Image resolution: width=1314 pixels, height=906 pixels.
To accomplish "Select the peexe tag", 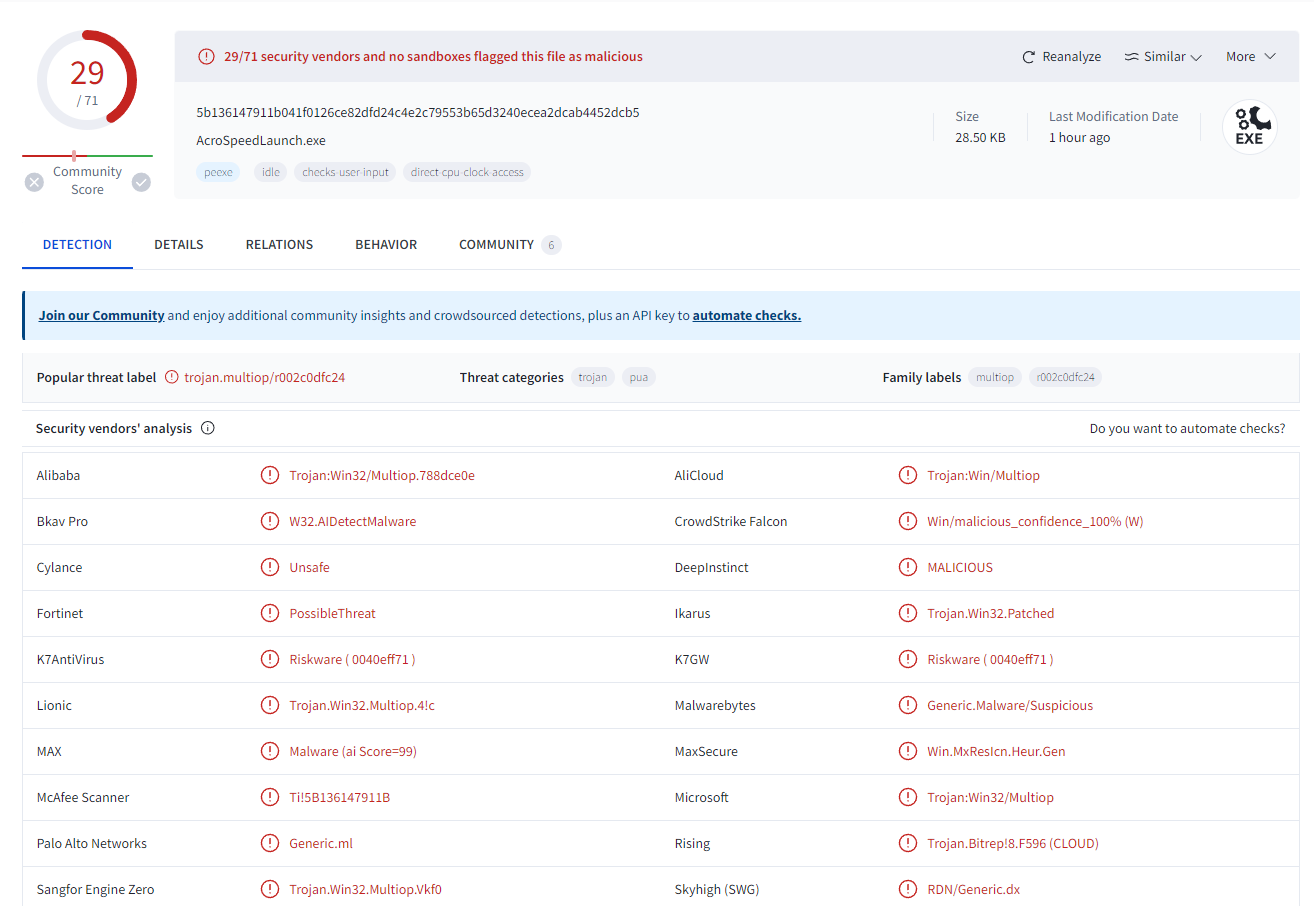I will pos(218,172).
